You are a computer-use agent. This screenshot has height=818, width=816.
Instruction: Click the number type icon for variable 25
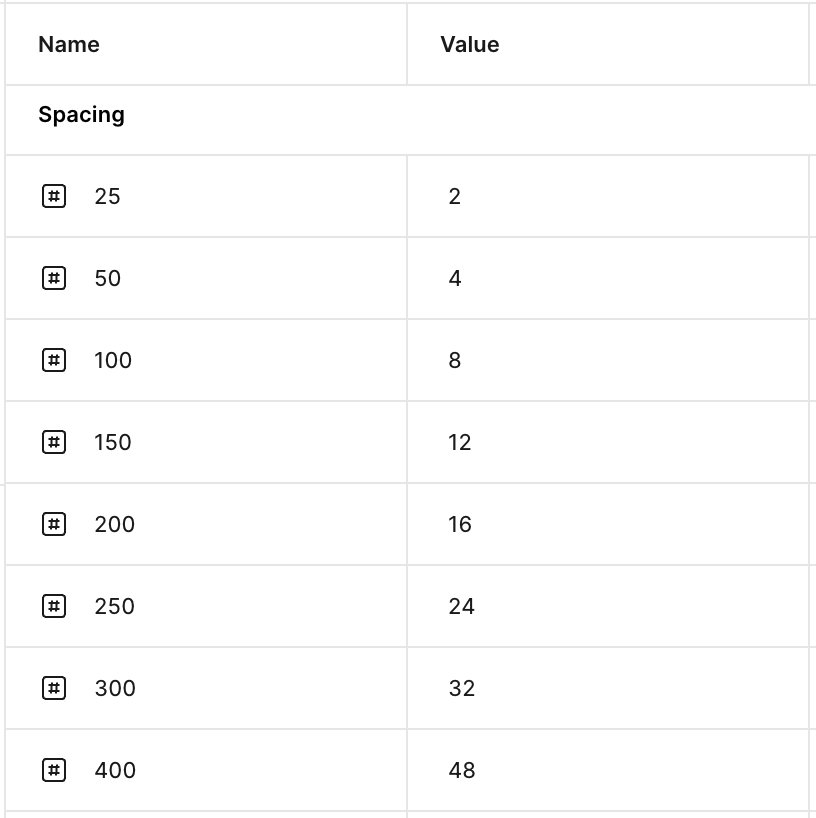54,196
